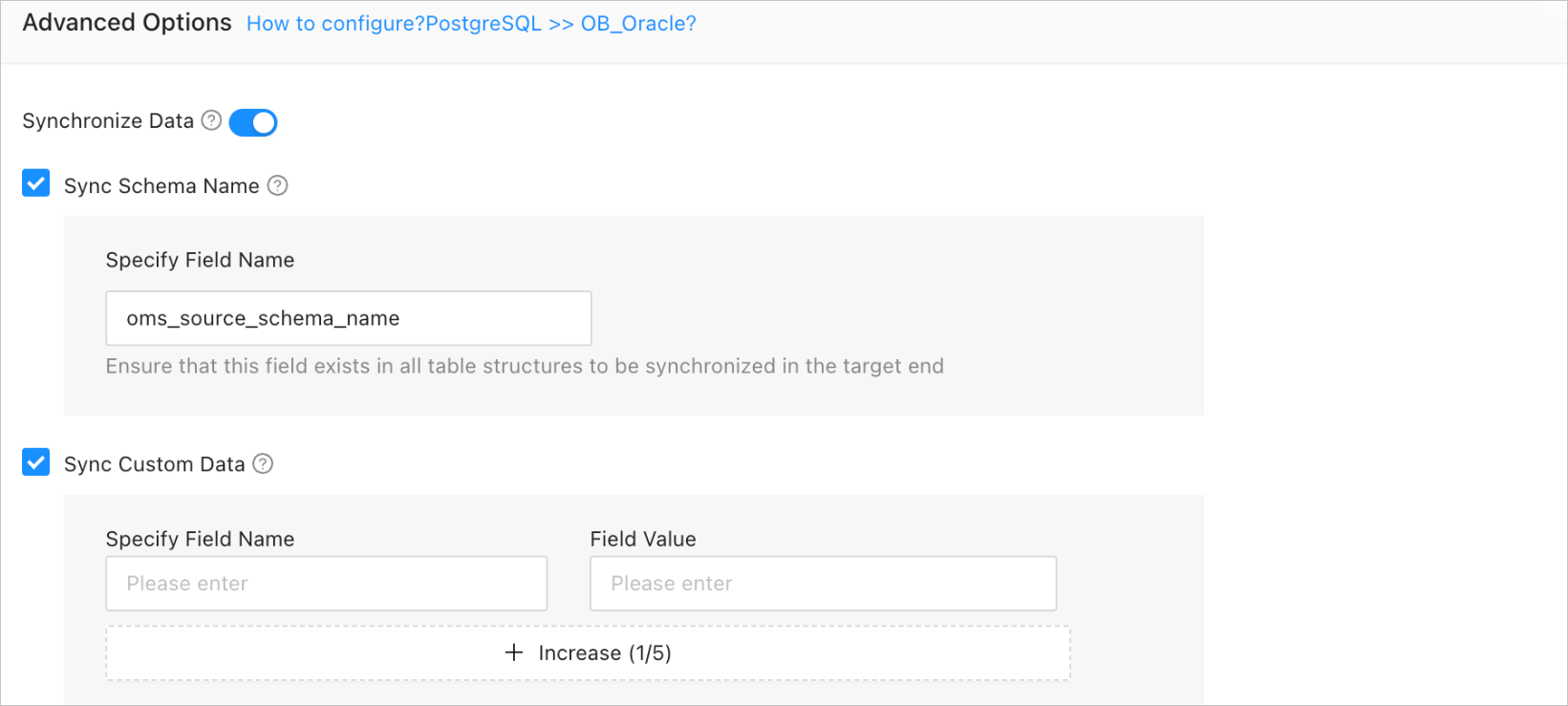Click the Specify Field Name label under Sync Custom Data
The width and height of the screenshot is (1568, 706).
(200, 539)
